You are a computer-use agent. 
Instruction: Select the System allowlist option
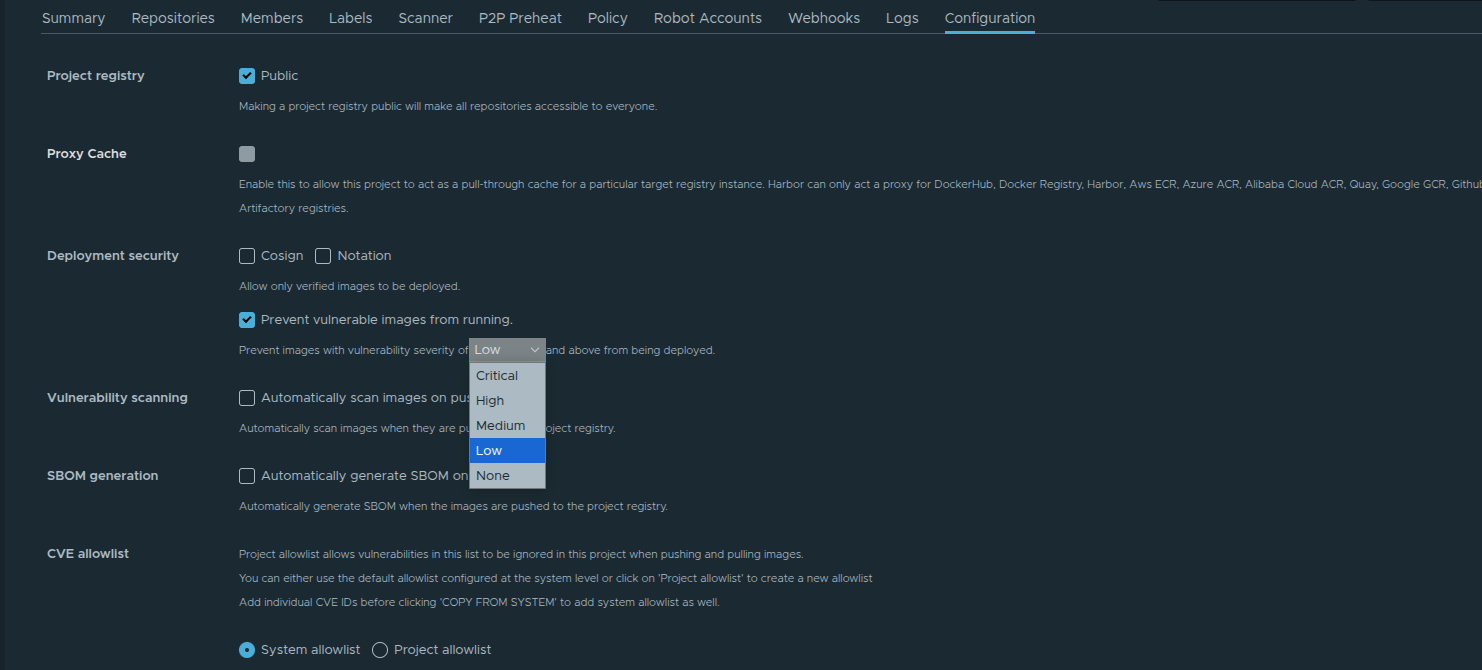click(x=247, y=649)
